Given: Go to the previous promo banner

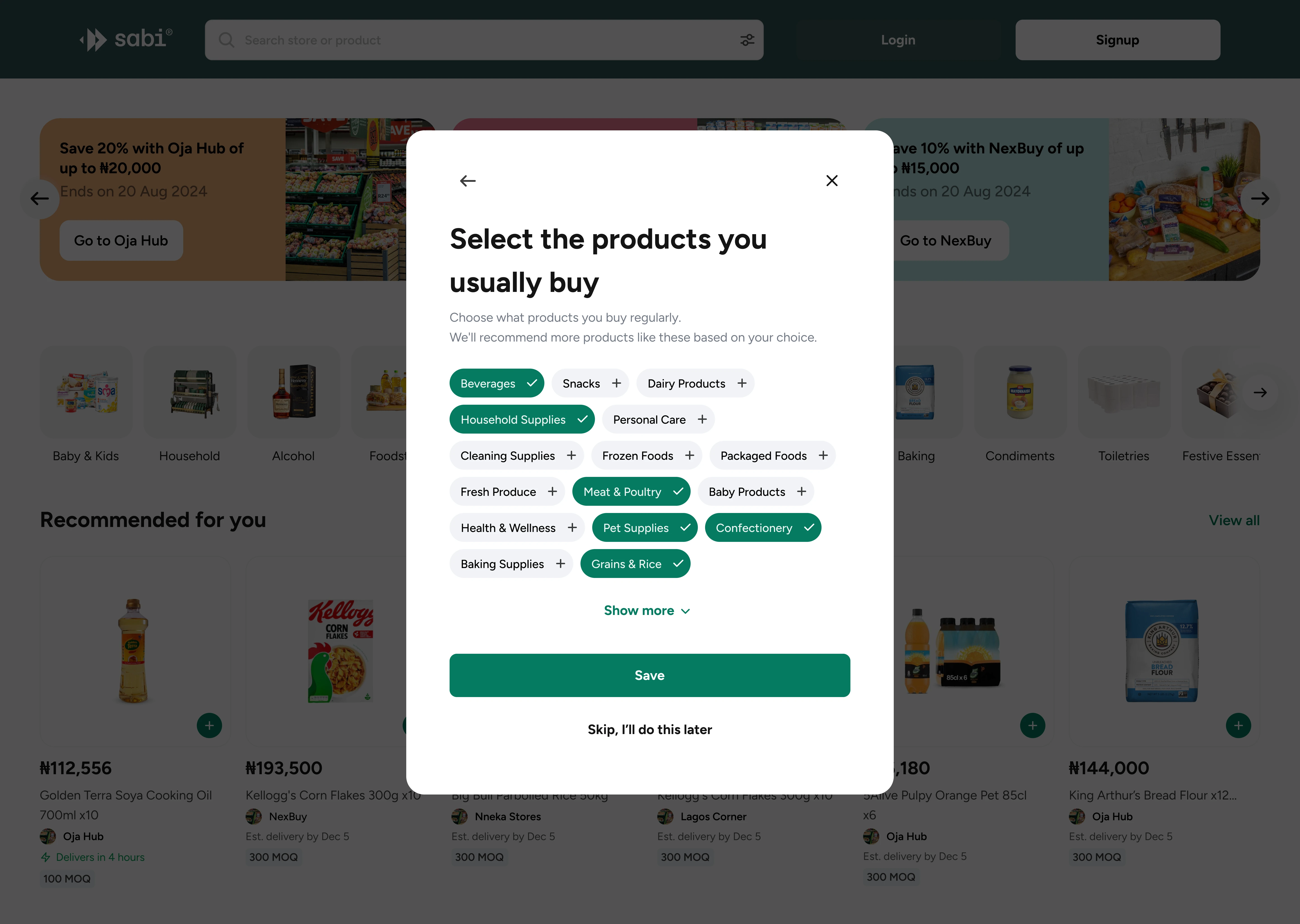Looking at the screenshot, I should (x=40, y=199).
